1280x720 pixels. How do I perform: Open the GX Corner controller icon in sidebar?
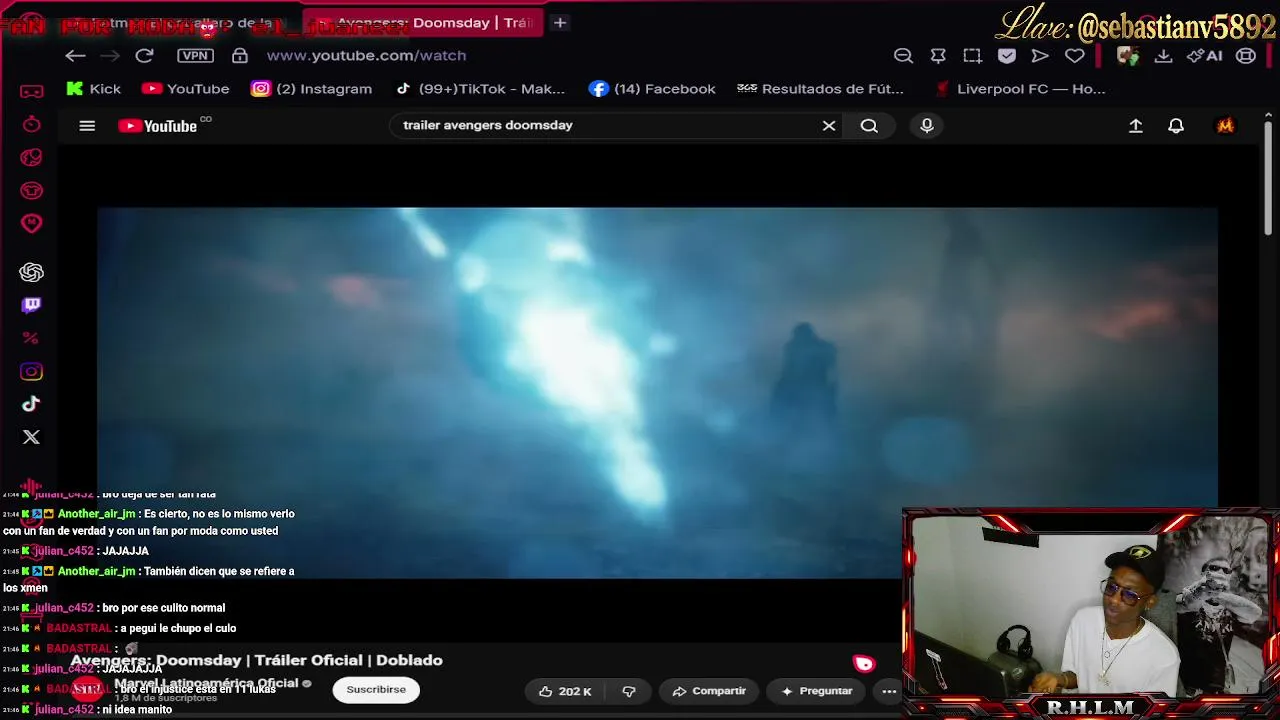(x=32, y=91)
